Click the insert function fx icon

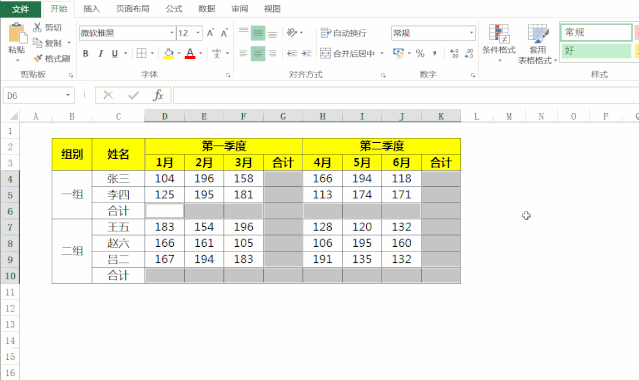pos(158,95)
